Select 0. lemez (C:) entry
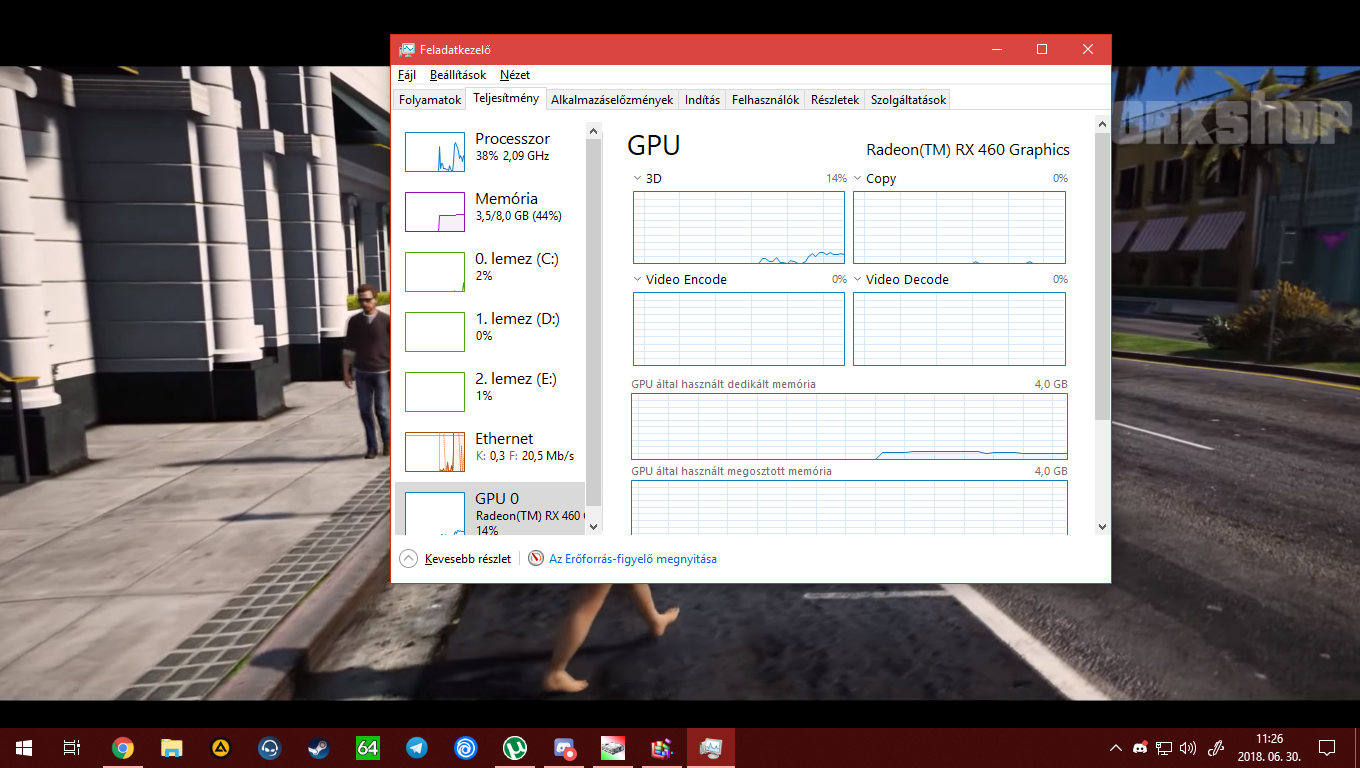1360x768 pixels. (490, 271)
